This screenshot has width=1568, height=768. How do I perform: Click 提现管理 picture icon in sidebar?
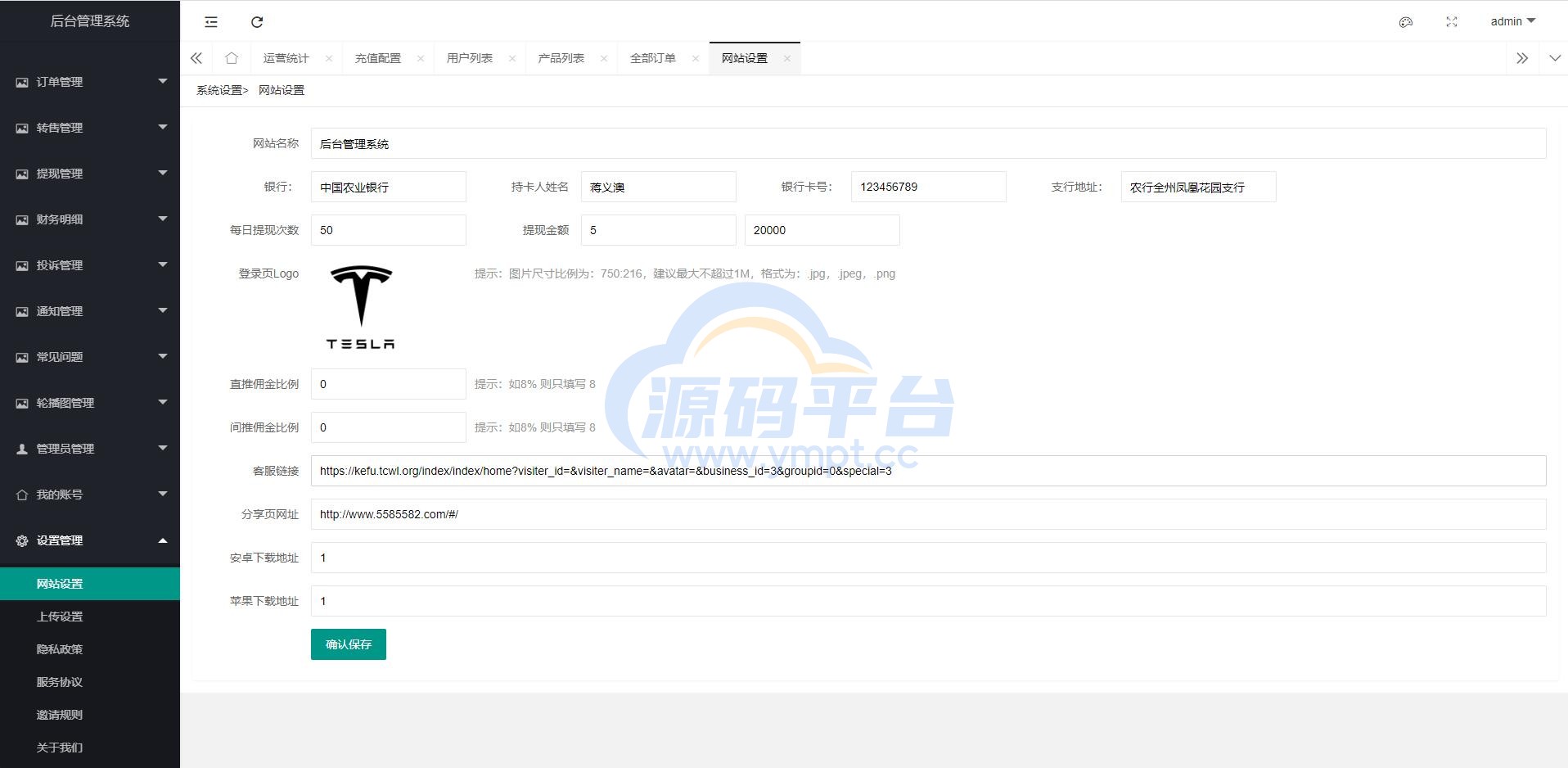[x=22, y=174]
